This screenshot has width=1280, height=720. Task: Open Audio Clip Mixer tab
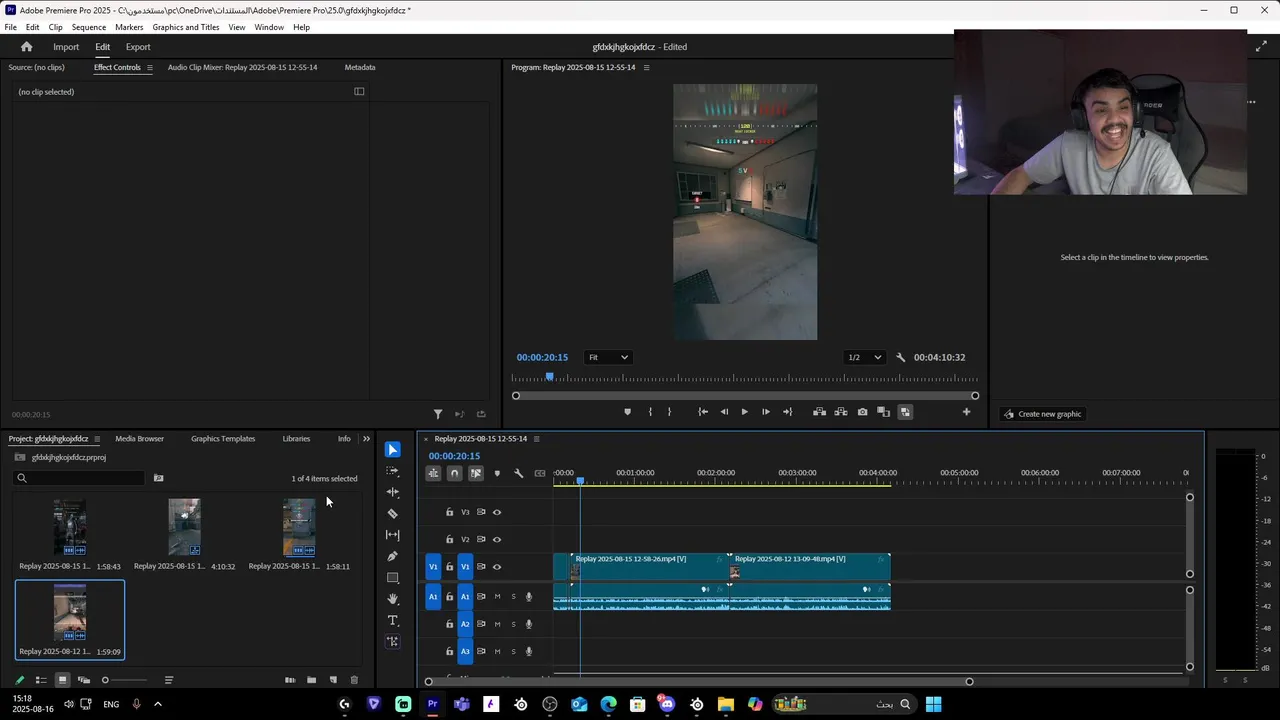(x=242, y=67)
